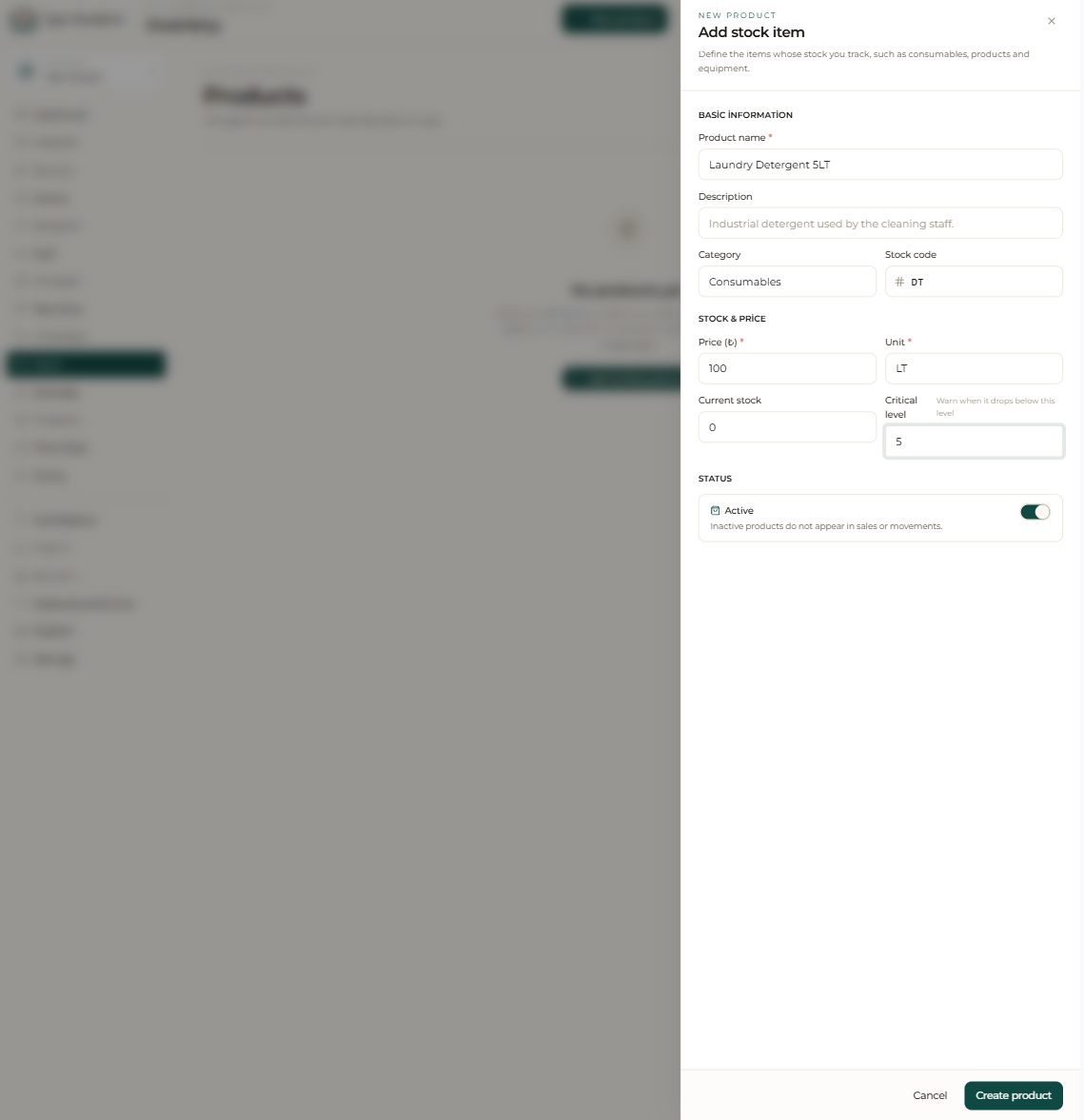
Task: Close the Add stock item panel
Action: (x=1051, y=22)
